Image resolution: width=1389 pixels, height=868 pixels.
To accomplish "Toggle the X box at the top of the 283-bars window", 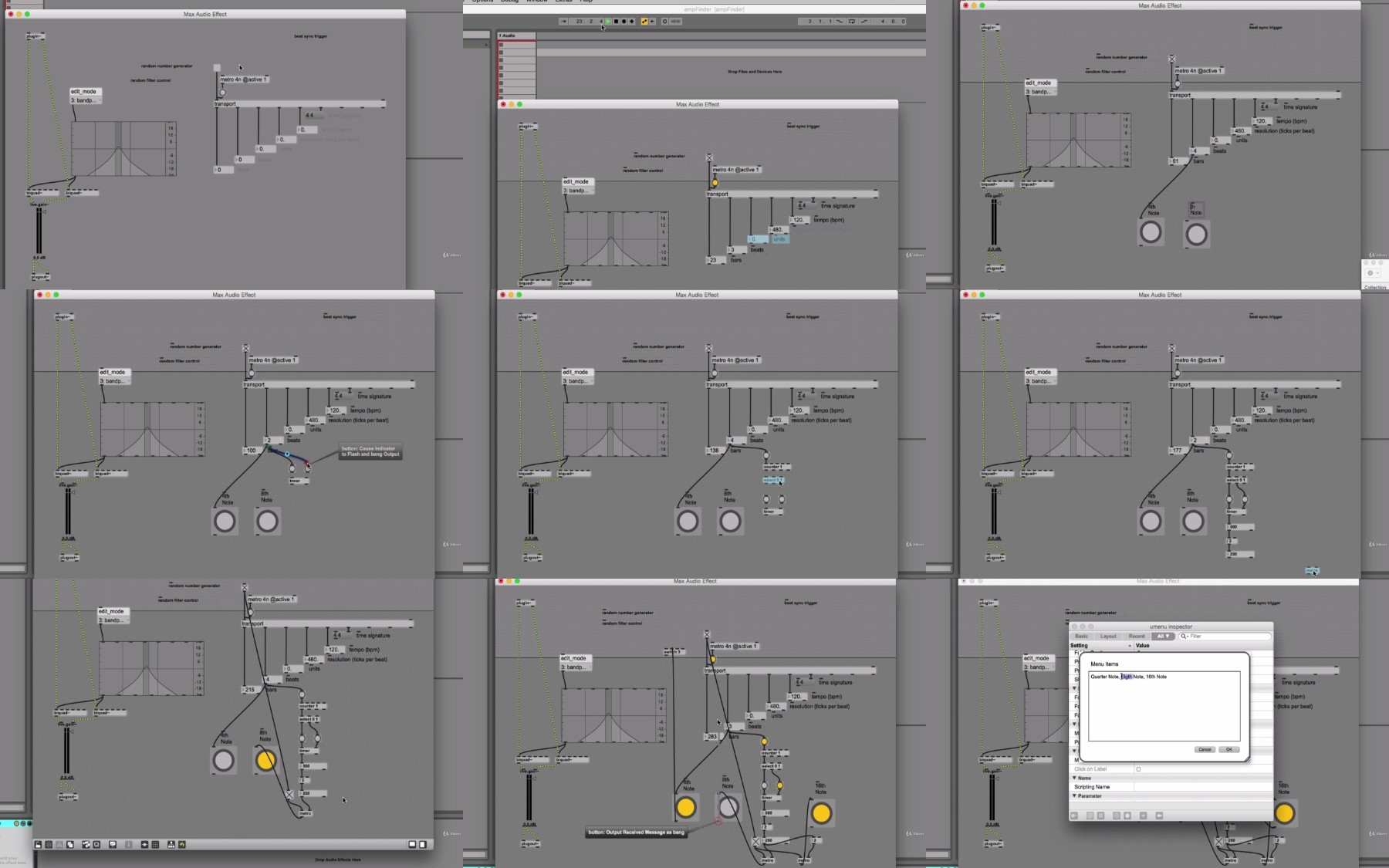I will click(x=707, y=634).
